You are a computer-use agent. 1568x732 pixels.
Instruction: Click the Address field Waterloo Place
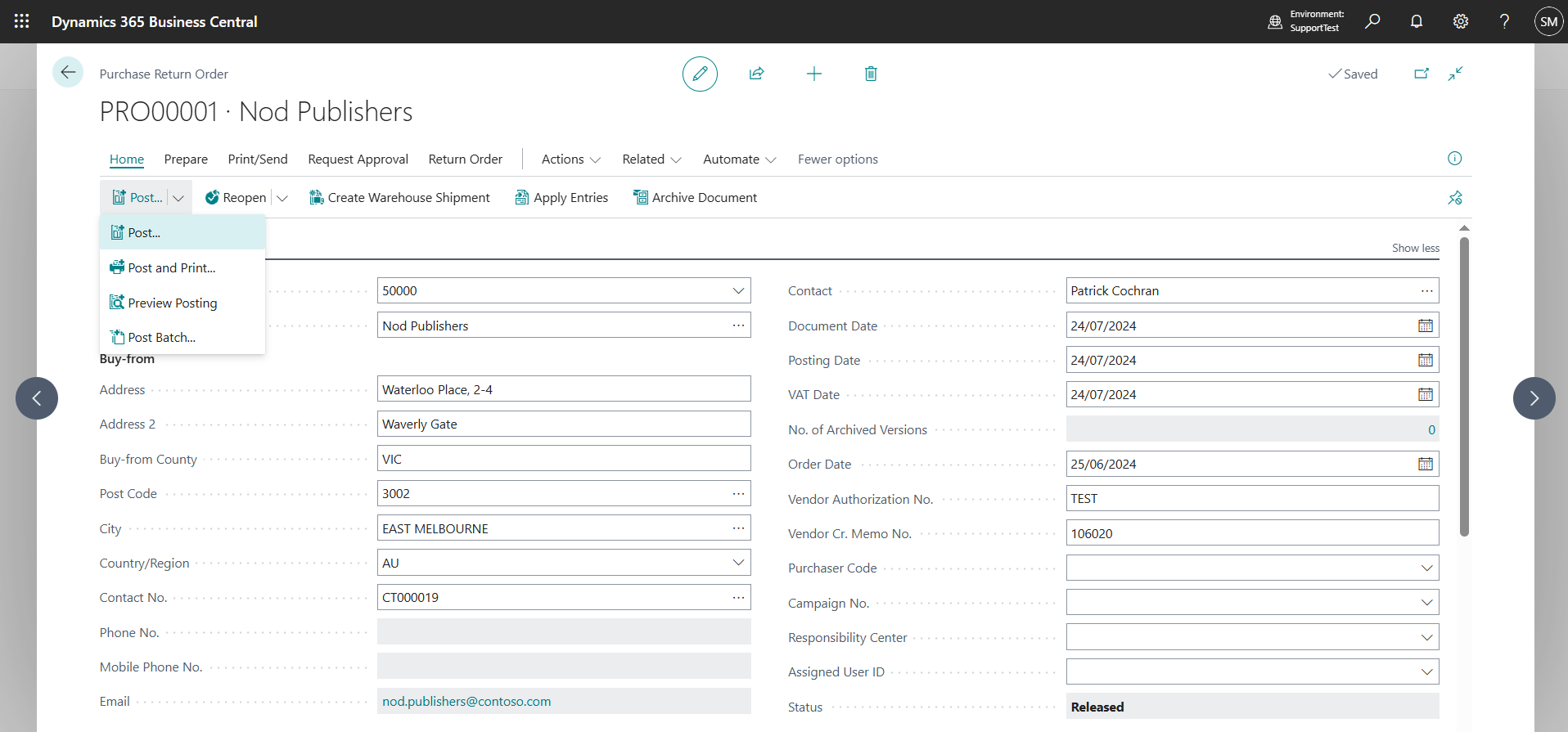tap(564, 389)
